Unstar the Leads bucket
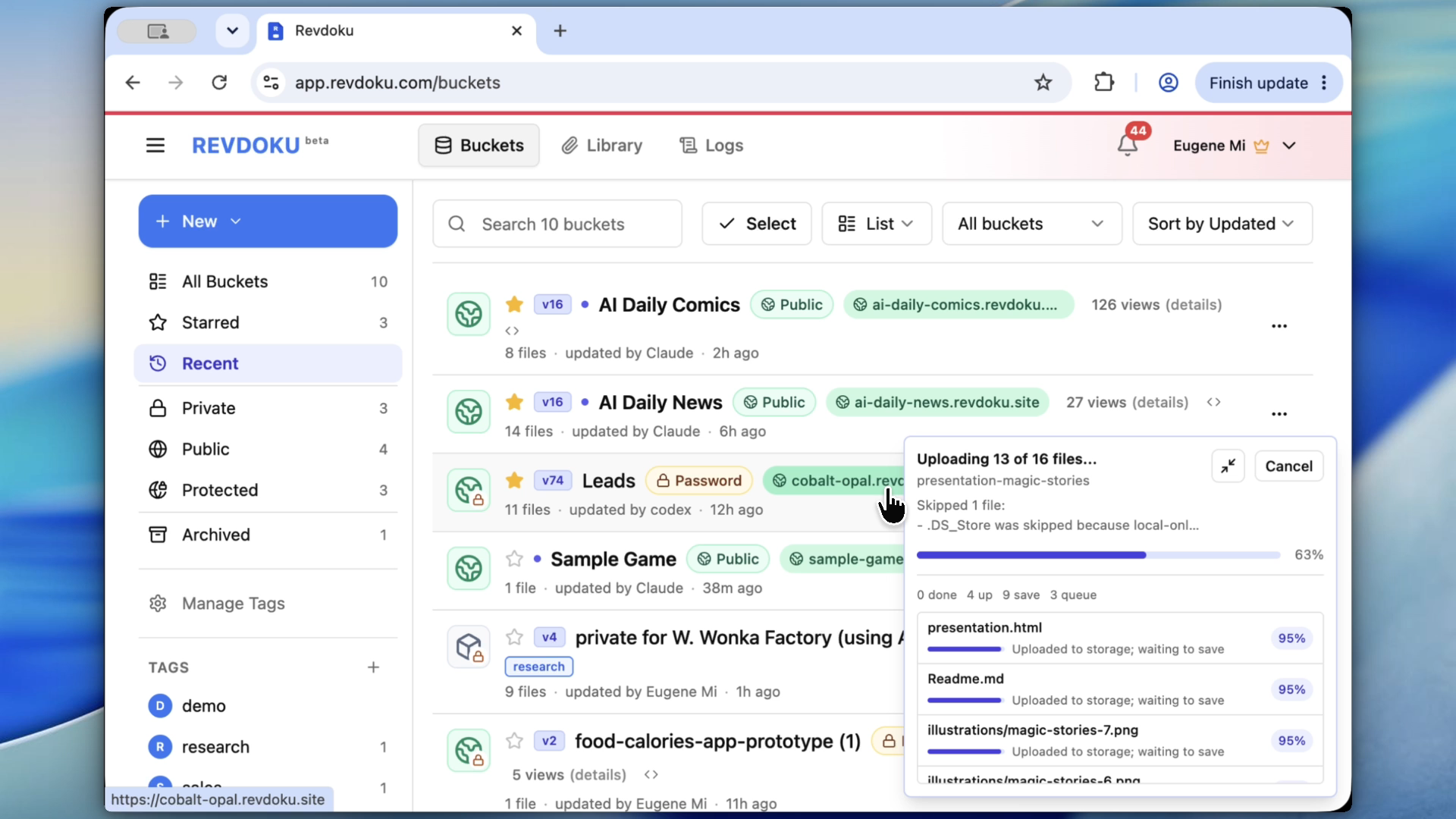1456x819 pixels. pyautogui.click(x=514, y=480)
